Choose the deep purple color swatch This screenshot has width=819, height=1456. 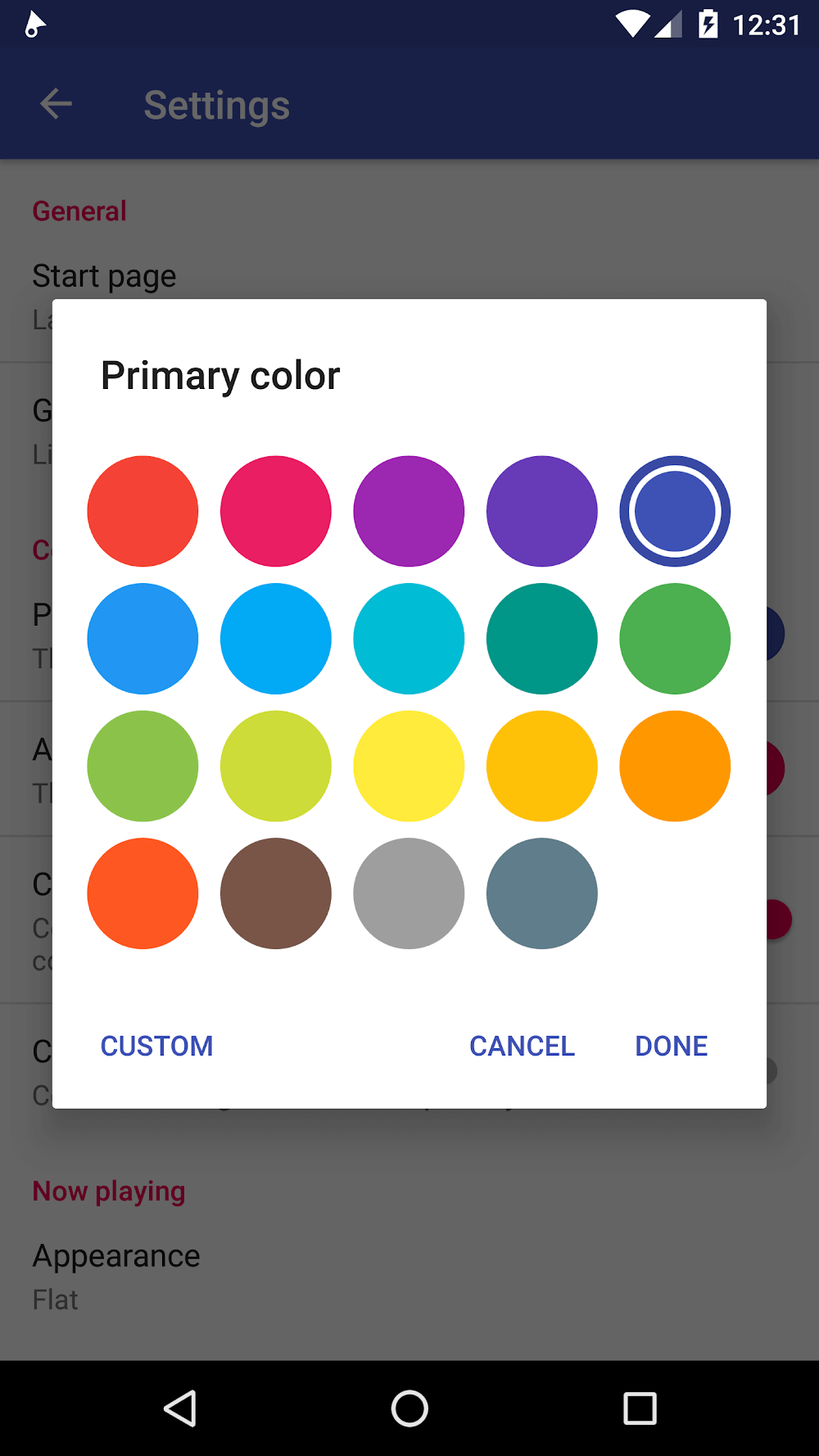tap(541, 511)
